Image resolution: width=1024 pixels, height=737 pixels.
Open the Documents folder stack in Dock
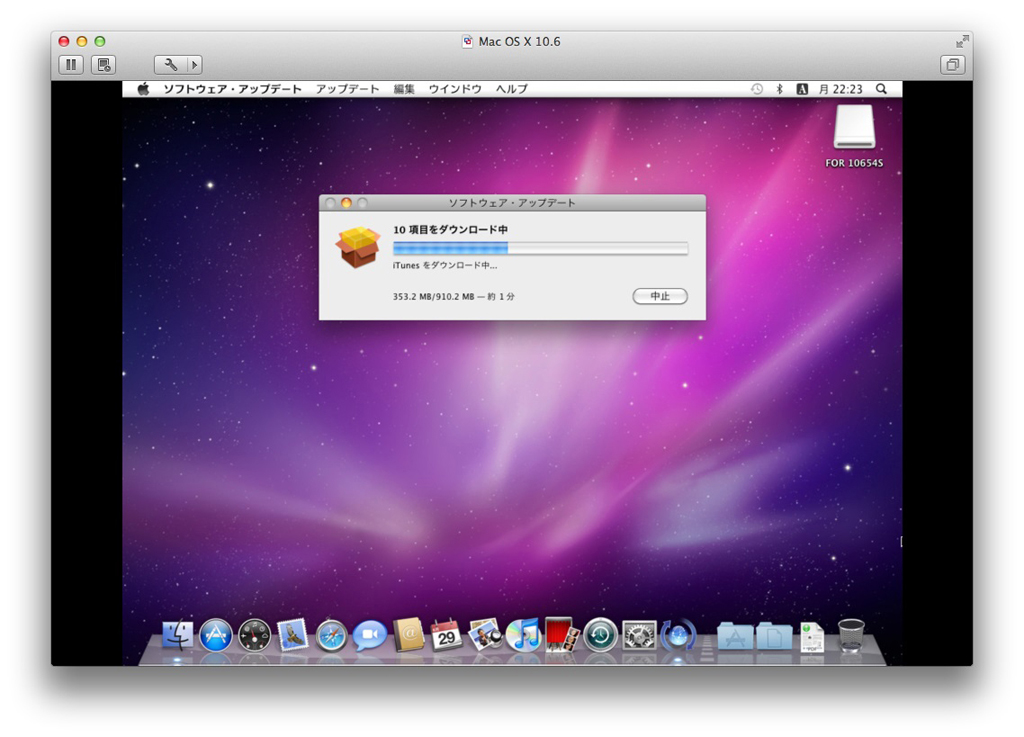(774, 636)
